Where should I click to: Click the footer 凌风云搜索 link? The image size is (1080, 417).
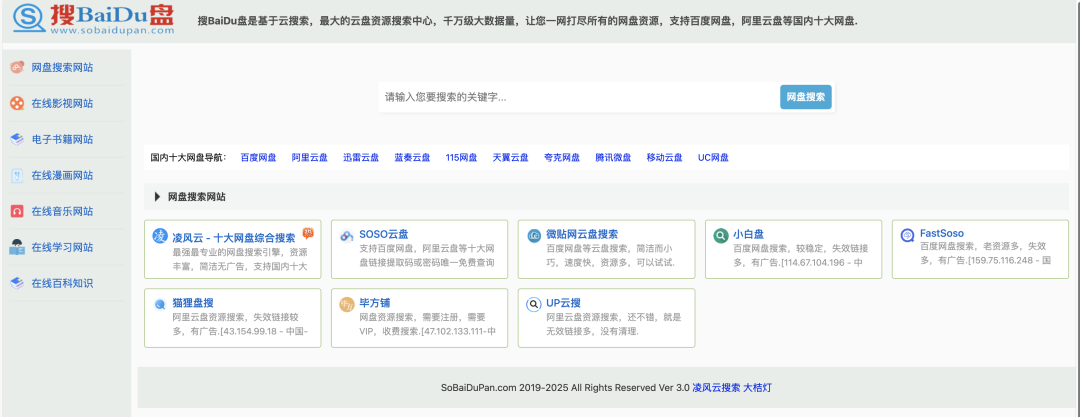click(x=716, y=388)
